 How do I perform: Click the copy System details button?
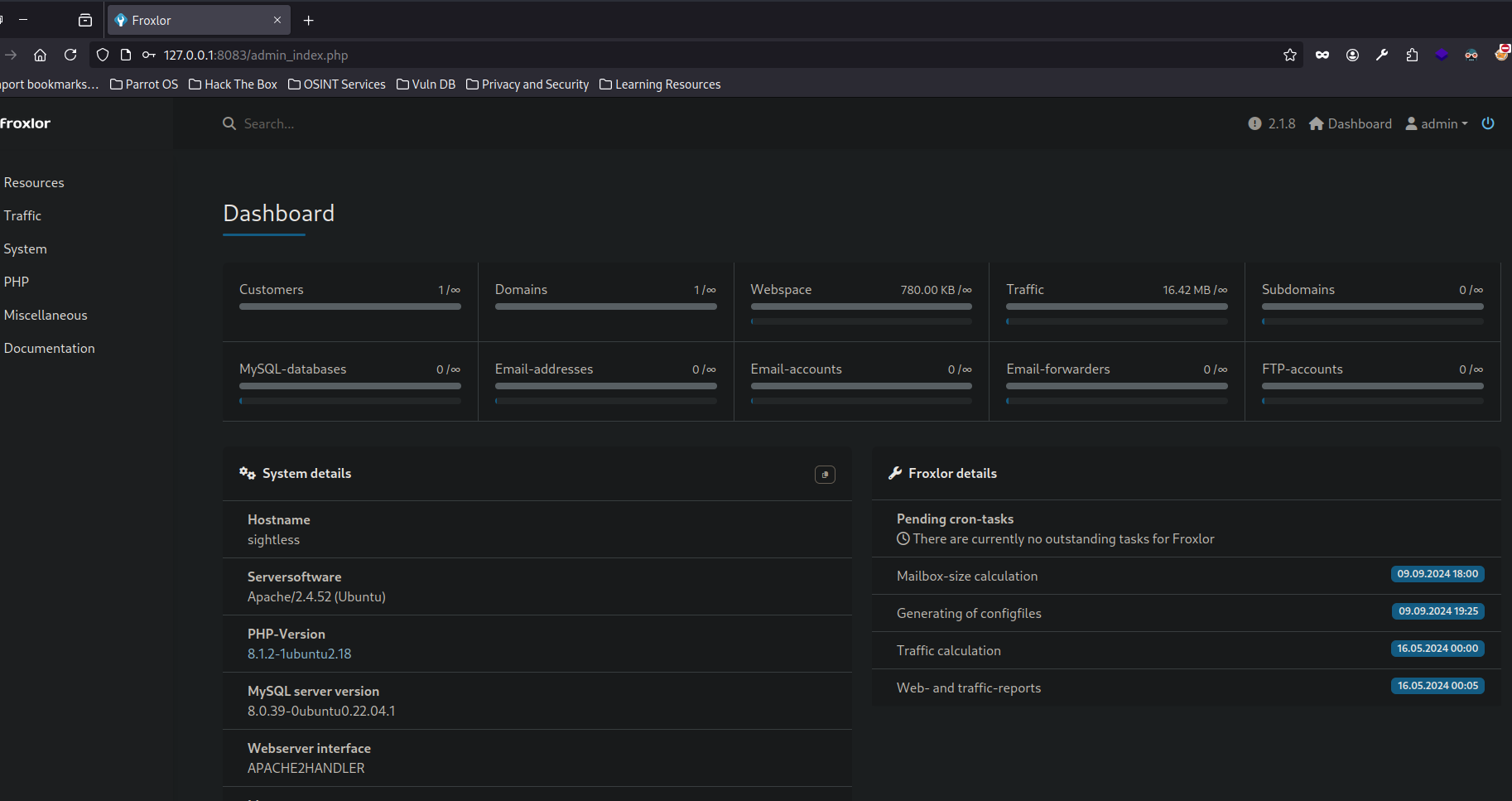(x=825, y=475)
